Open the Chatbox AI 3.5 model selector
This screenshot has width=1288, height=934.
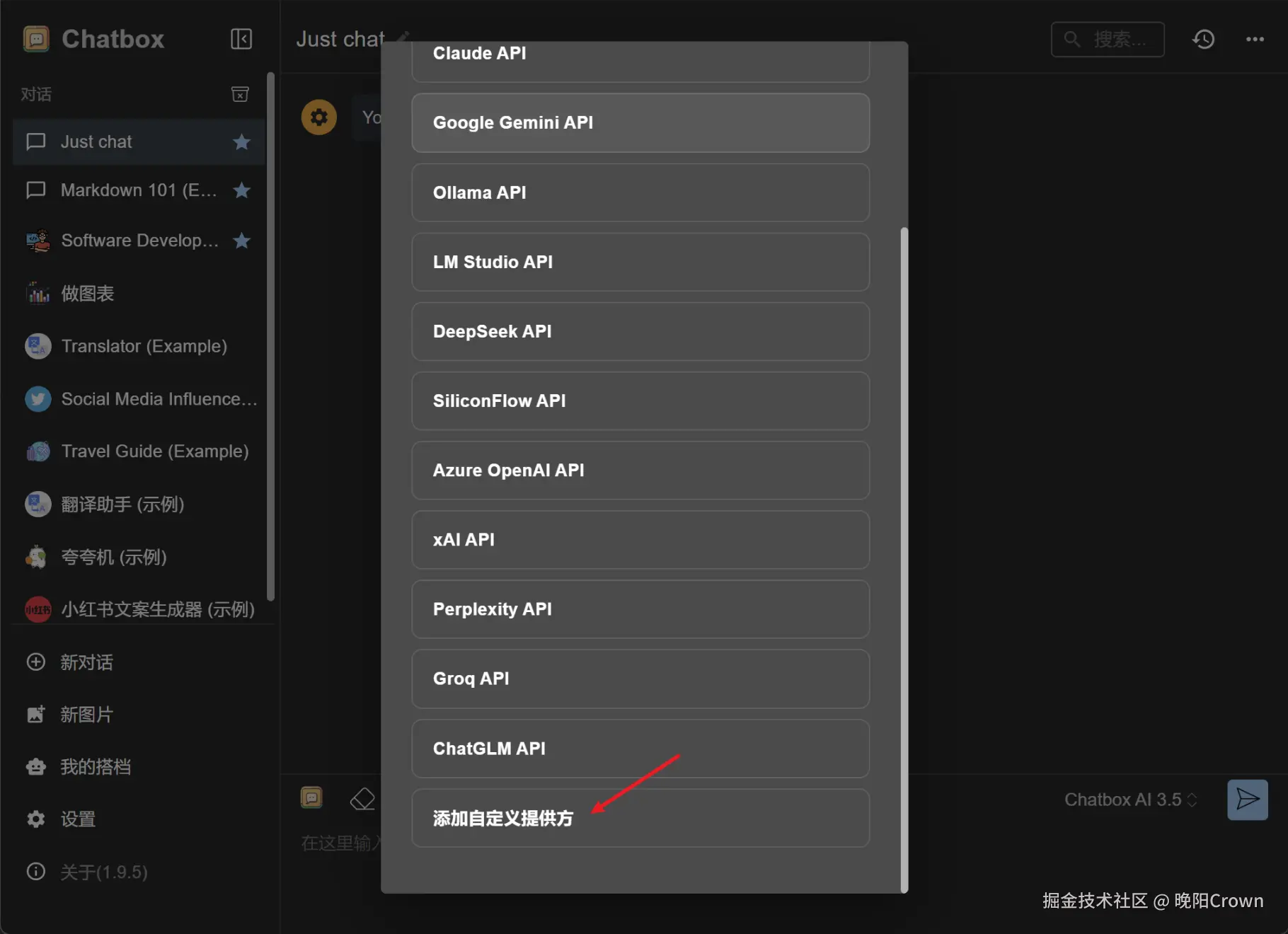coord(1130,800)
